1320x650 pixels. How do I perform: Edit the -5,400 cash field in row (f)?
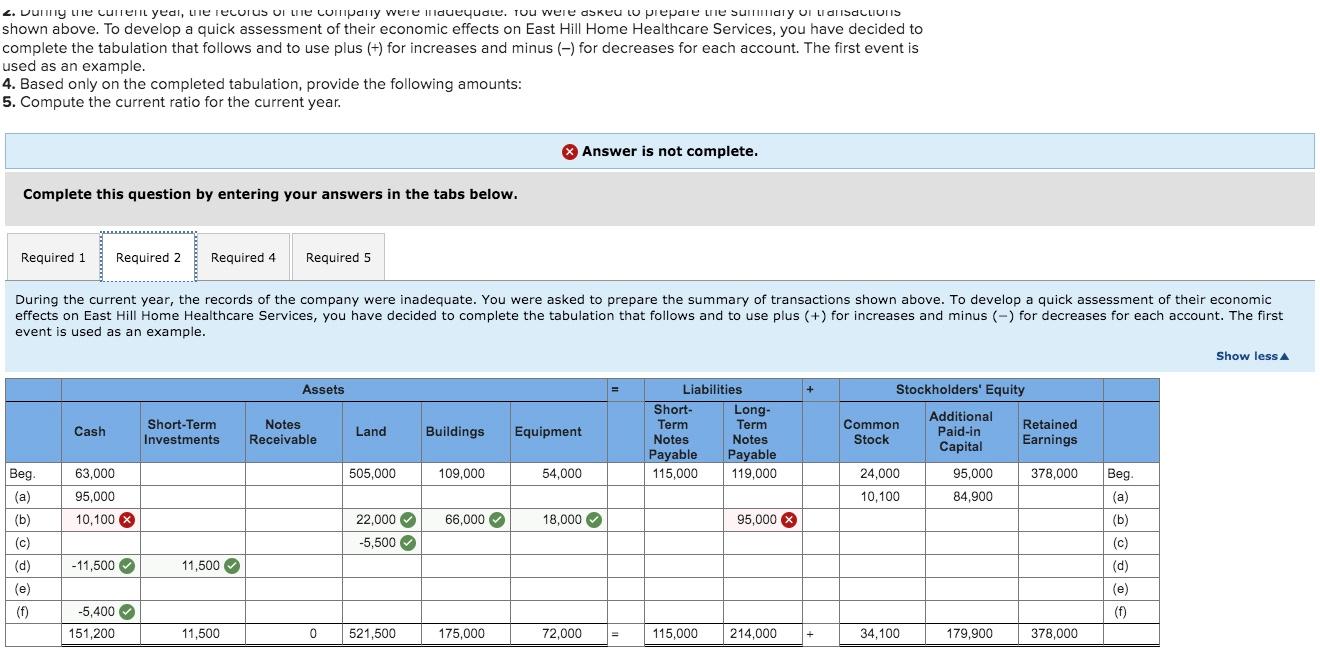coord(100,612)
